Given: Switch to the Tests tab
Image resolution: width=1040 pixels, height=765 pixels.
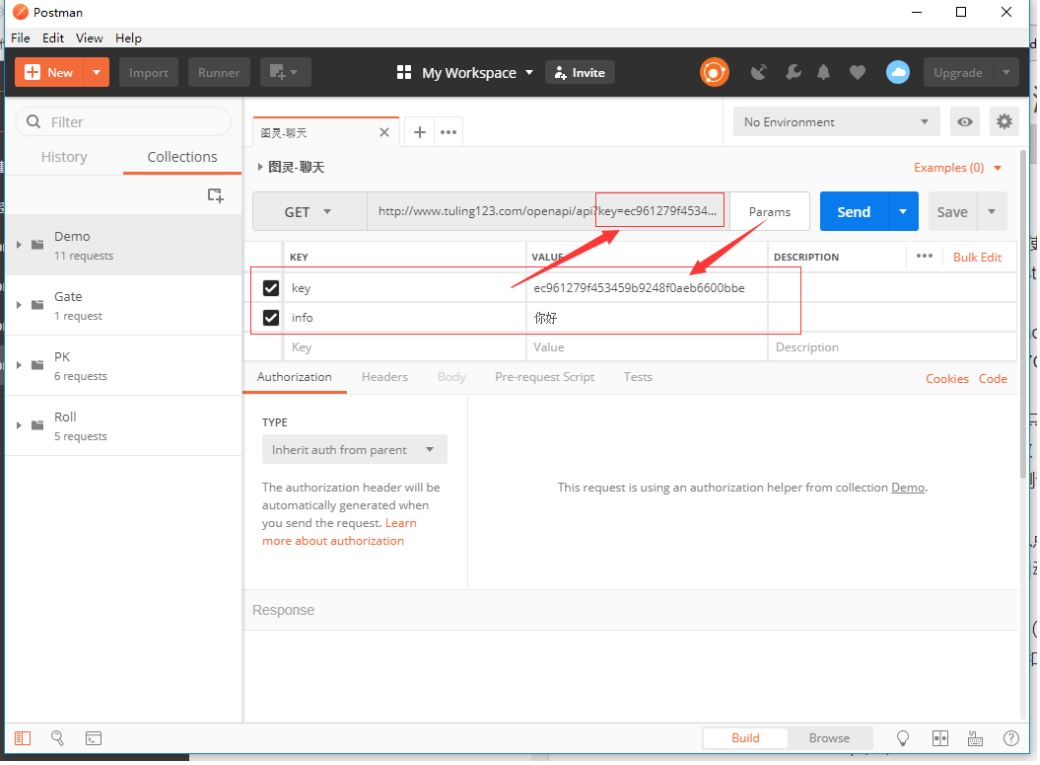Looking at the screenshot, I should (x=637, y=377).
